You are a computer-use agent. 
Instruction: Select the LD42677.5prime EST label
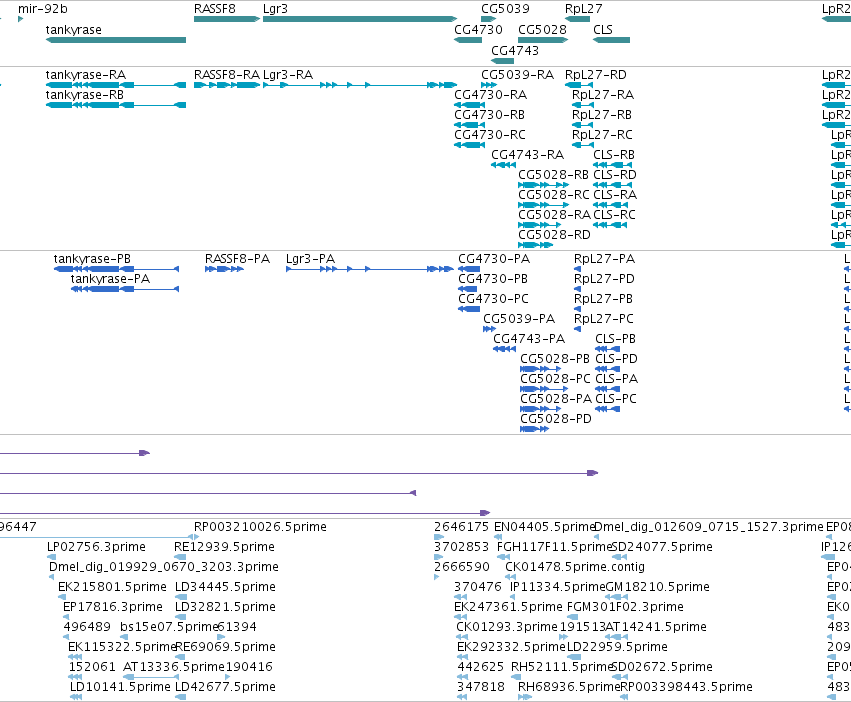click(225, 687)
